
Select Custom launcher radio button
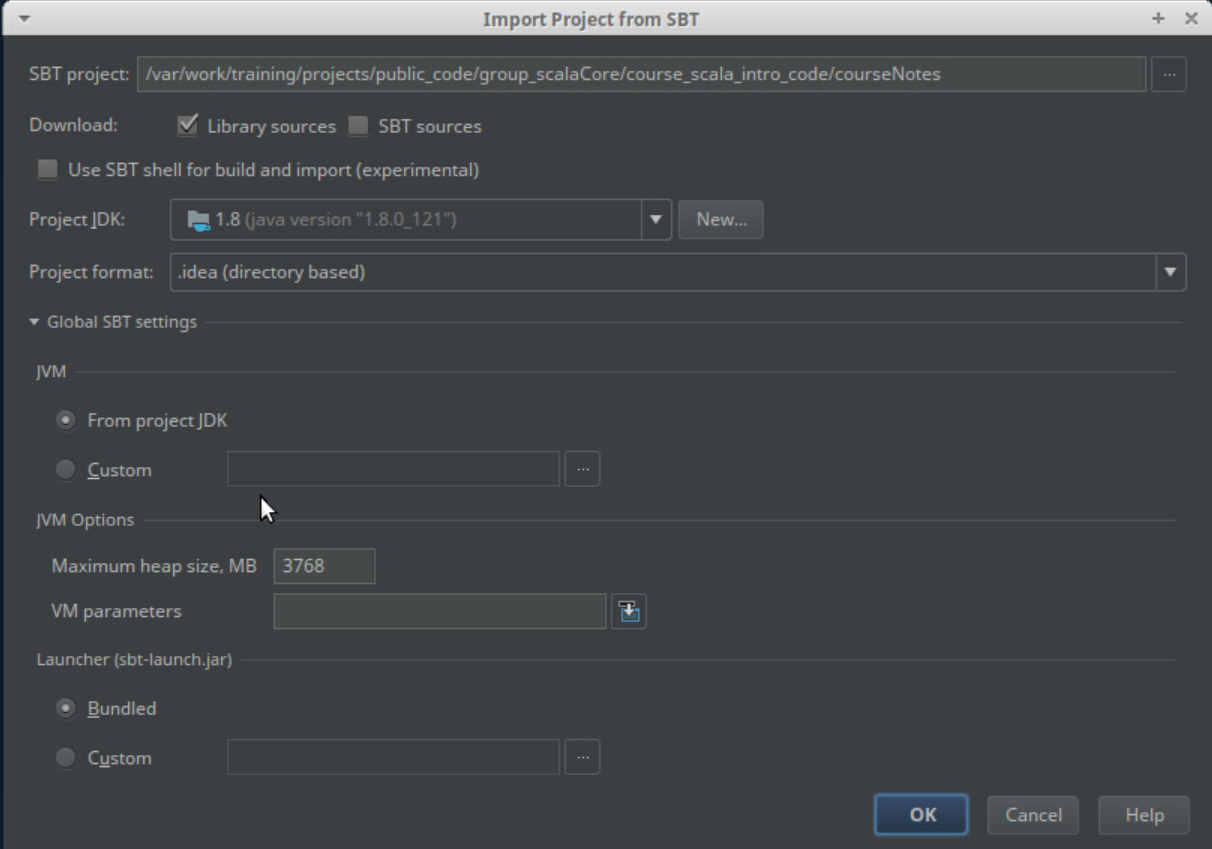[x=66, y=758]
